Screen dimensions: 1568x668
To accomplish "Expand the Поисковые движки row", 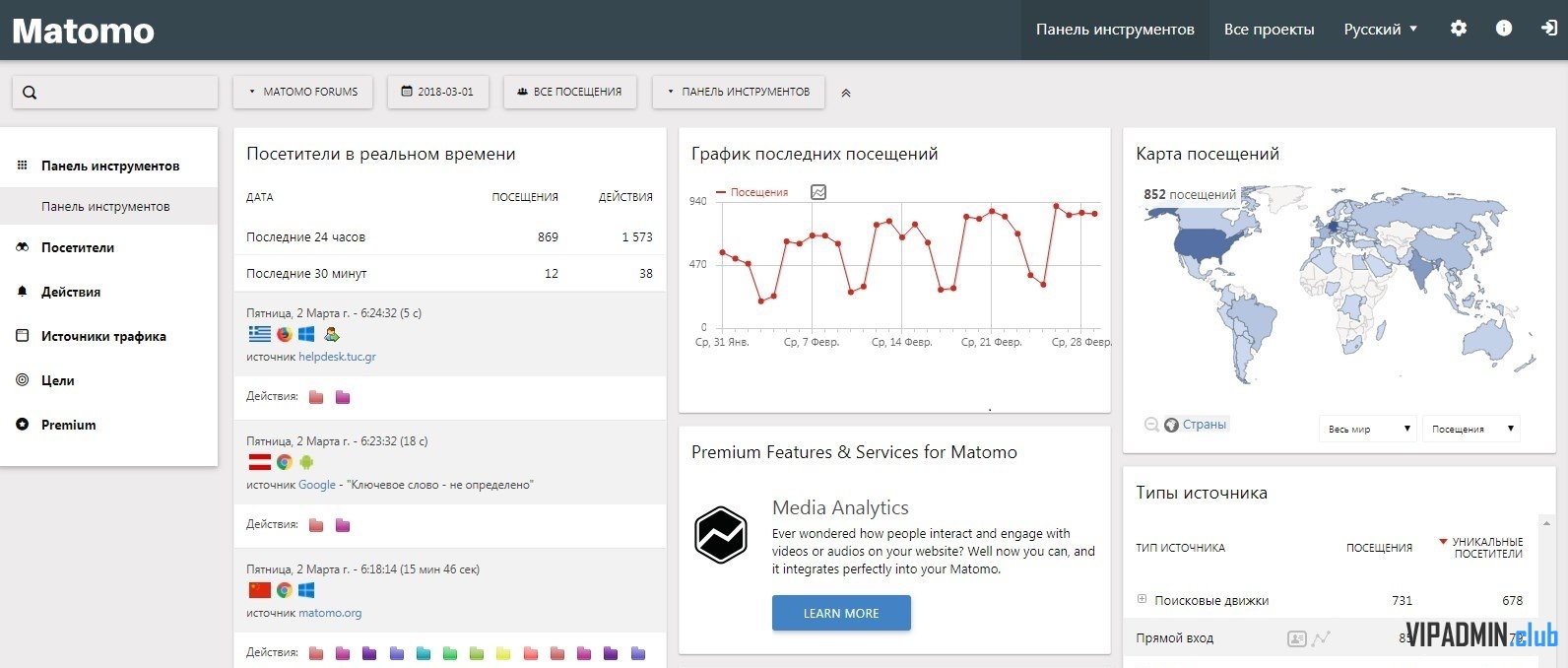I will coord(1142,599).
